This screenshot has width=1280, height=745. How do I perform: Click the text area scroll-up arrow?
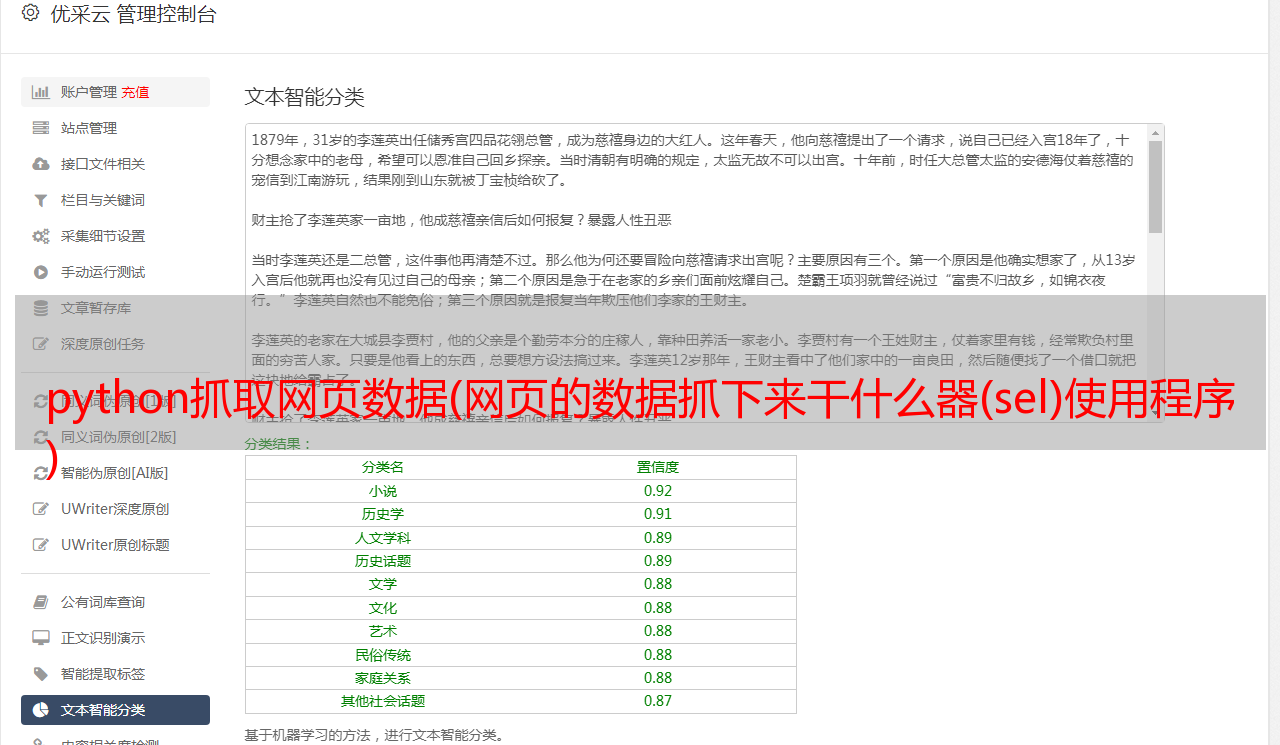click(x=1155, y=132)
